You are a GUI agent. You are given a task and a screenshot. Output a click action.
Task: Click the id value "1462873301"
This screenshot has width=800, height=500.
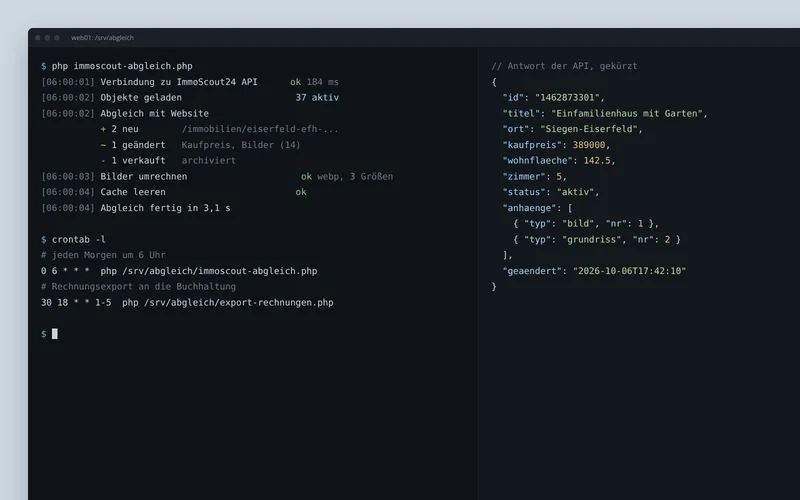coord(569,98)
